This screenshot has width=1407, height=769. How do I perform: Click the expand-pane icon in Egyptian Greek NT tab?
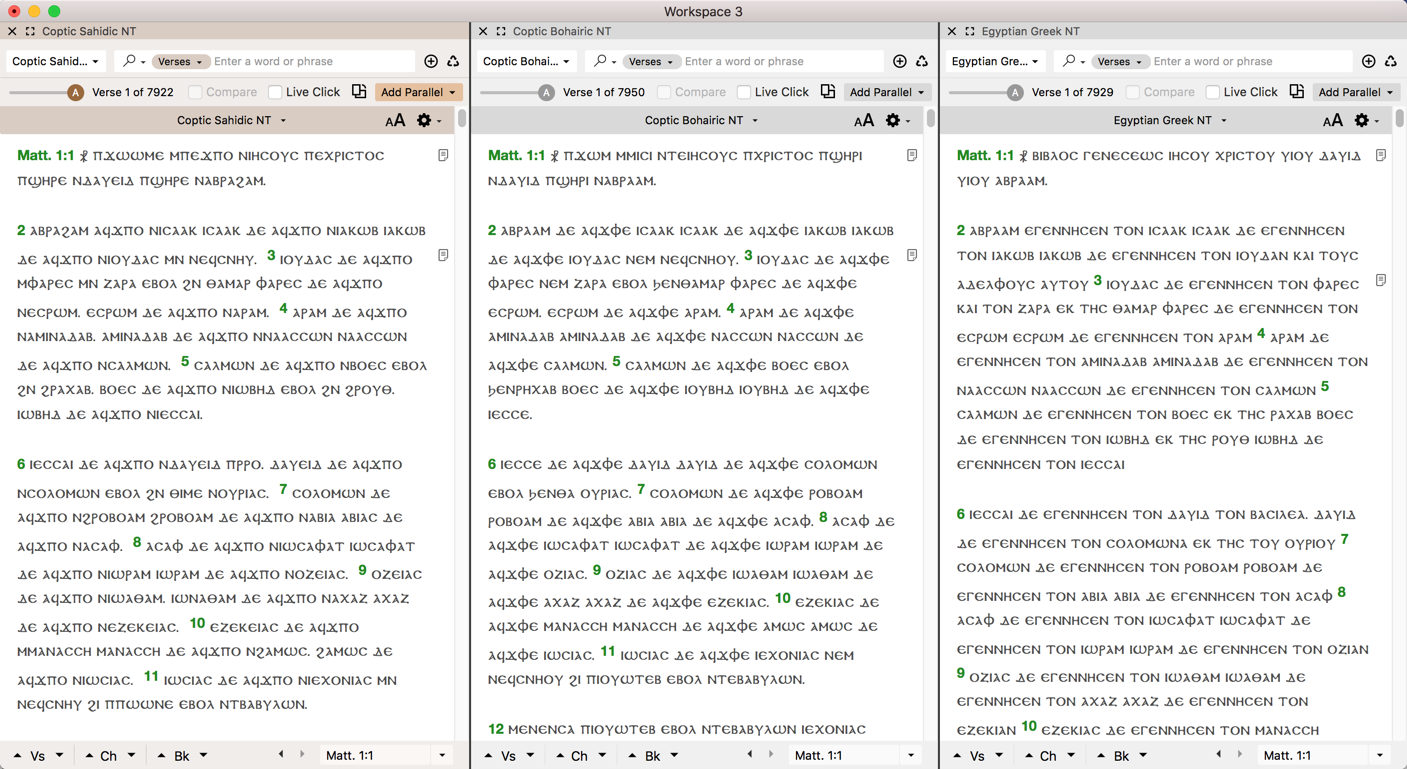(x=969, y=32)
